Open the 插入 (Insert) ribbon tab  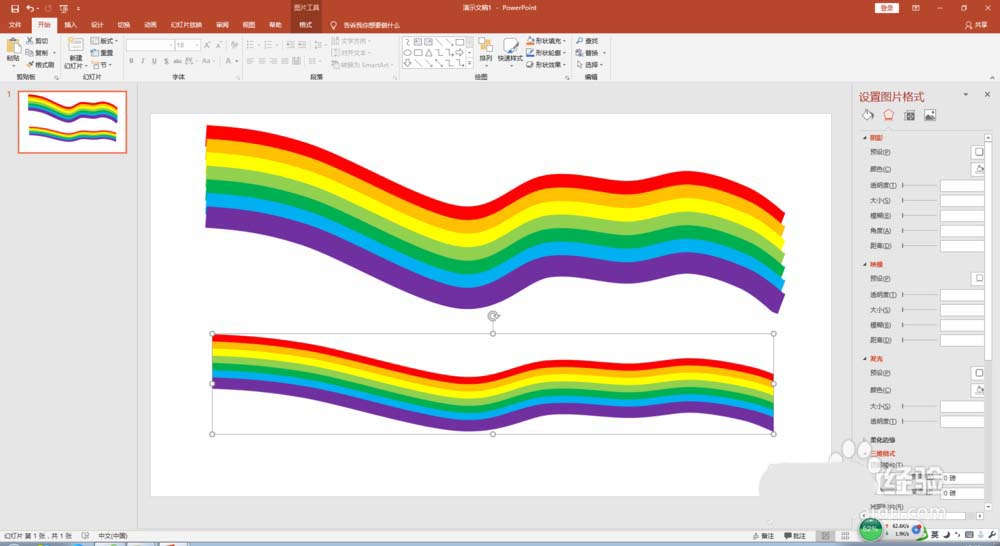coord(70,24)
